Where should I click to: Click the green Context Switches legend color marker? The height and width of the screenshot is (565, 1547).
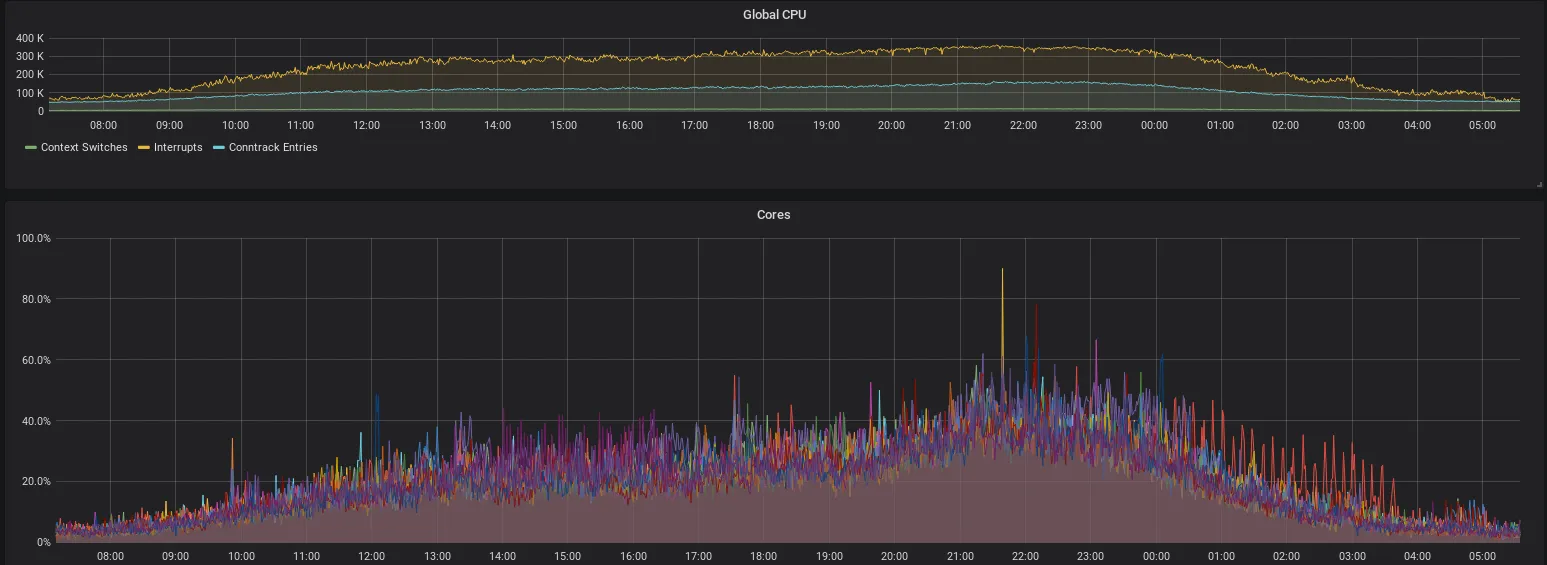pos(31,148)
